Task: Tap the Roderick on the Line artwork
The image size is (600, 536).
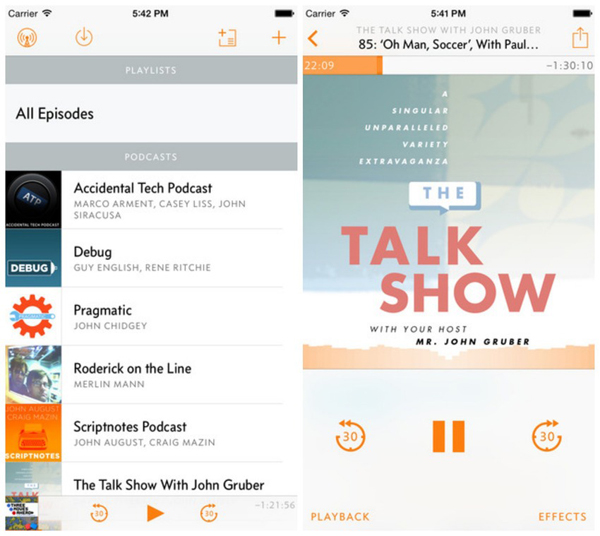Action: coord(33,375)
